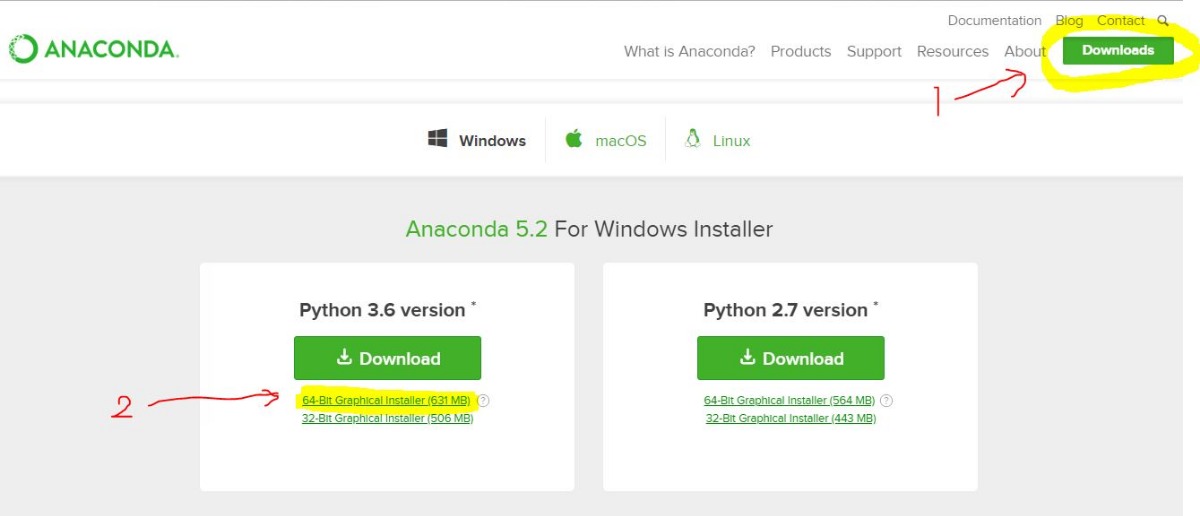Click help icon beside 631 MB installer
1200x516 pixels.
(483, 401)
